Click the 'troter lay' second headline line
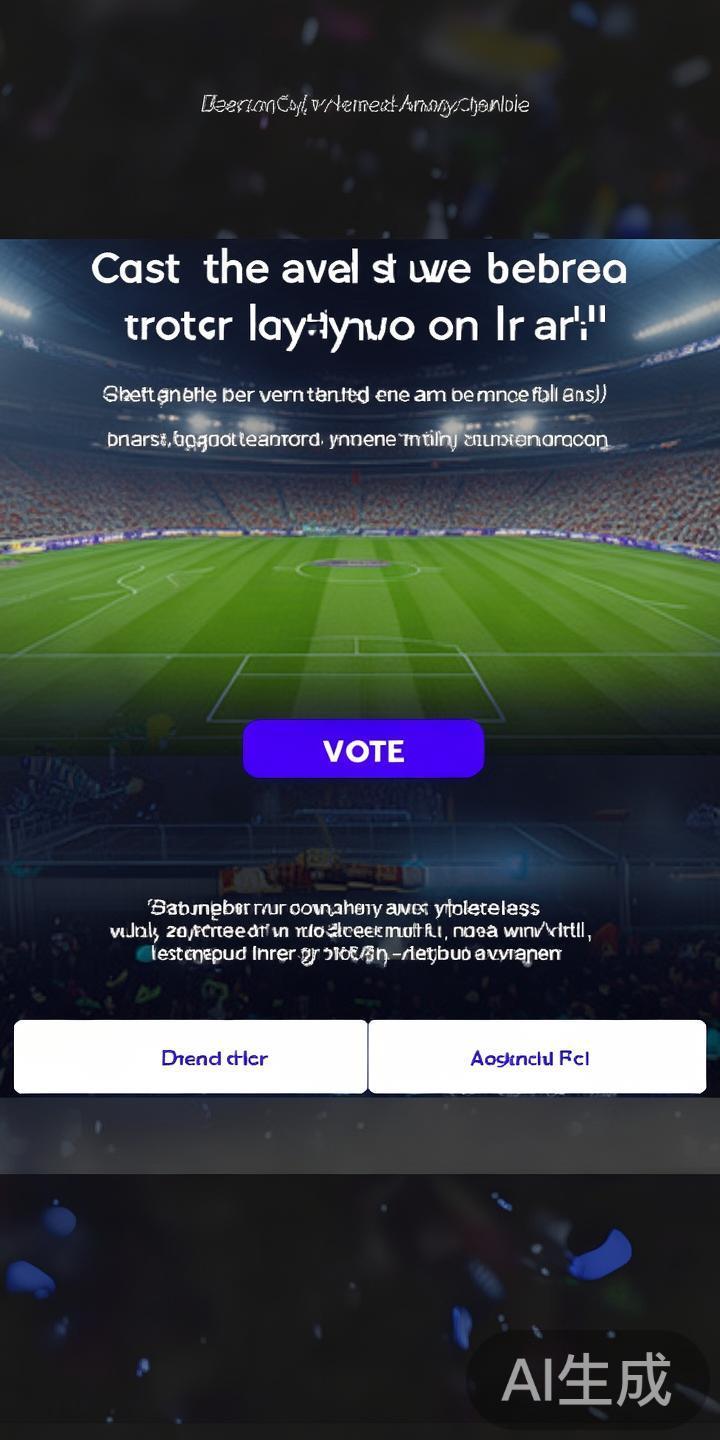This screenshot has height=1440, width=720. point(366,325)
